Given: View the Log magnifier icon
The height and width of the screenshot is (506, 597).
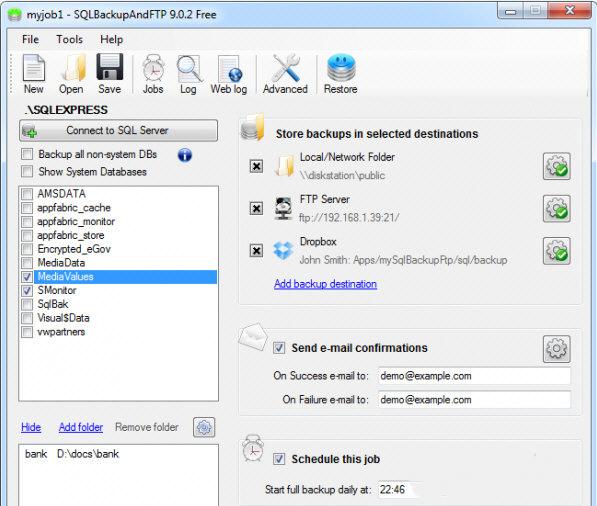Looking at the screenshot, I should [189, 74].
